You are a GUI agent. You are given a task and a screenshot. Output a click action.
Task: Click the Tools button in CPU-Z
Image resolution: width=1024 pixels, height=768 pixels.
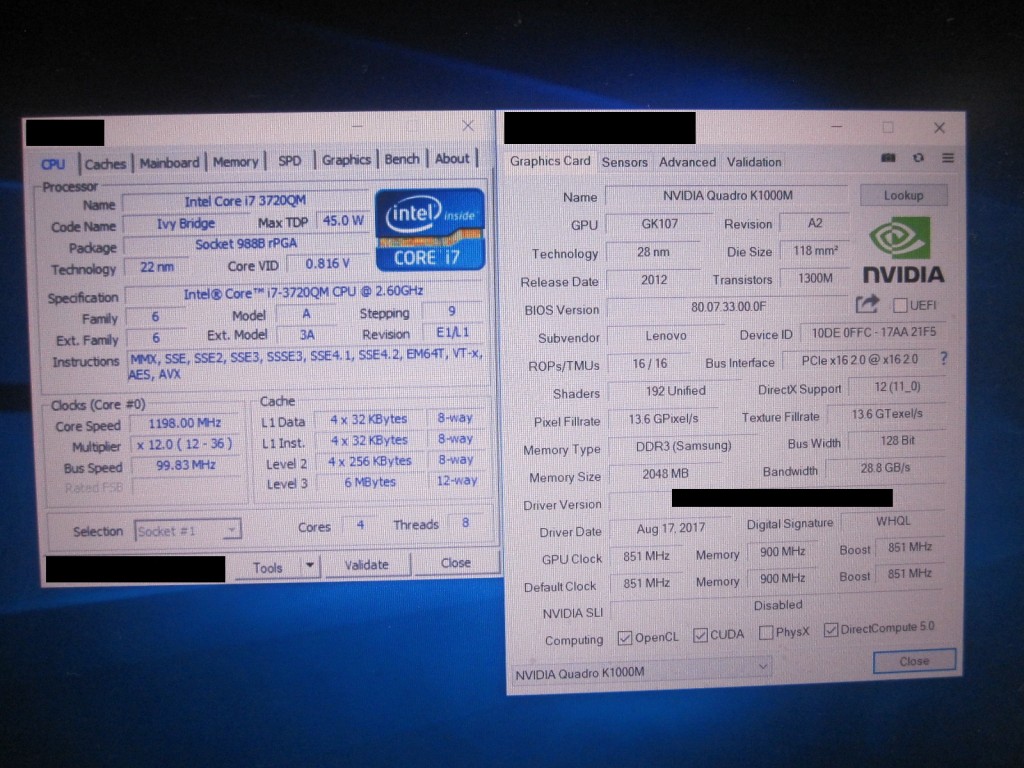(x=268, y=568)
